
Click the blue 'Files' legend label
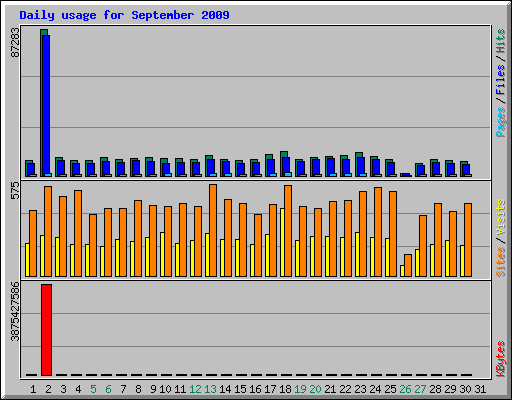point(501,80)
